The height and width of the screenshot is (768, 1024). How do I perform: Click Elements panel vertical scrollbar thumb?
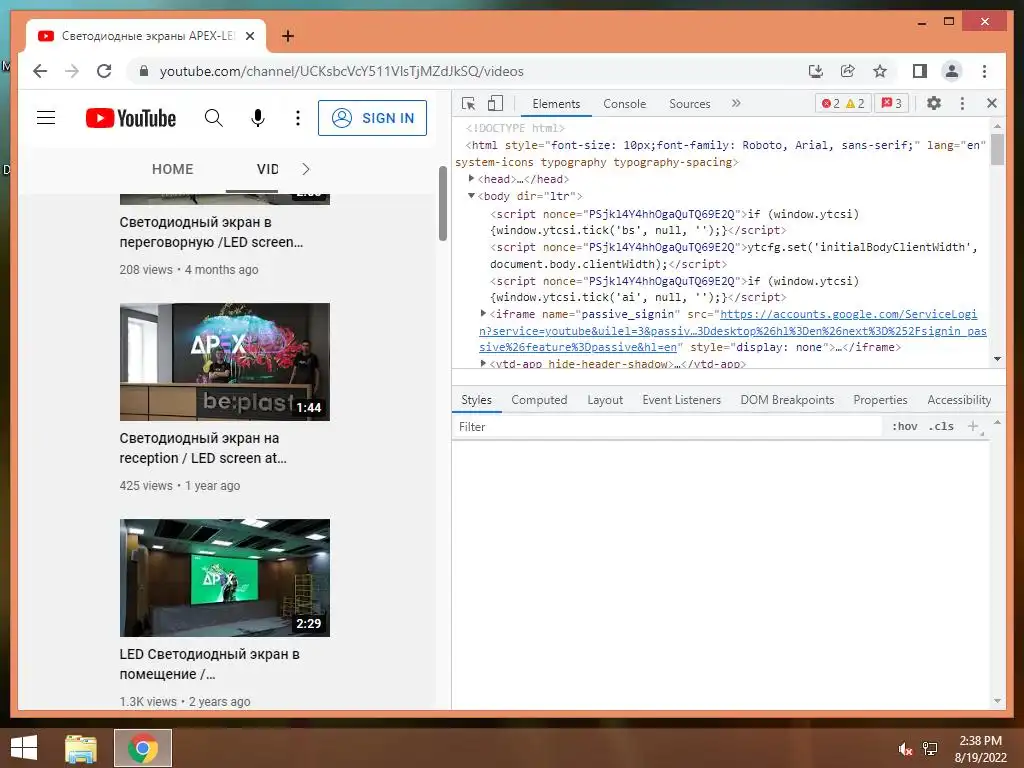(997, 148)
